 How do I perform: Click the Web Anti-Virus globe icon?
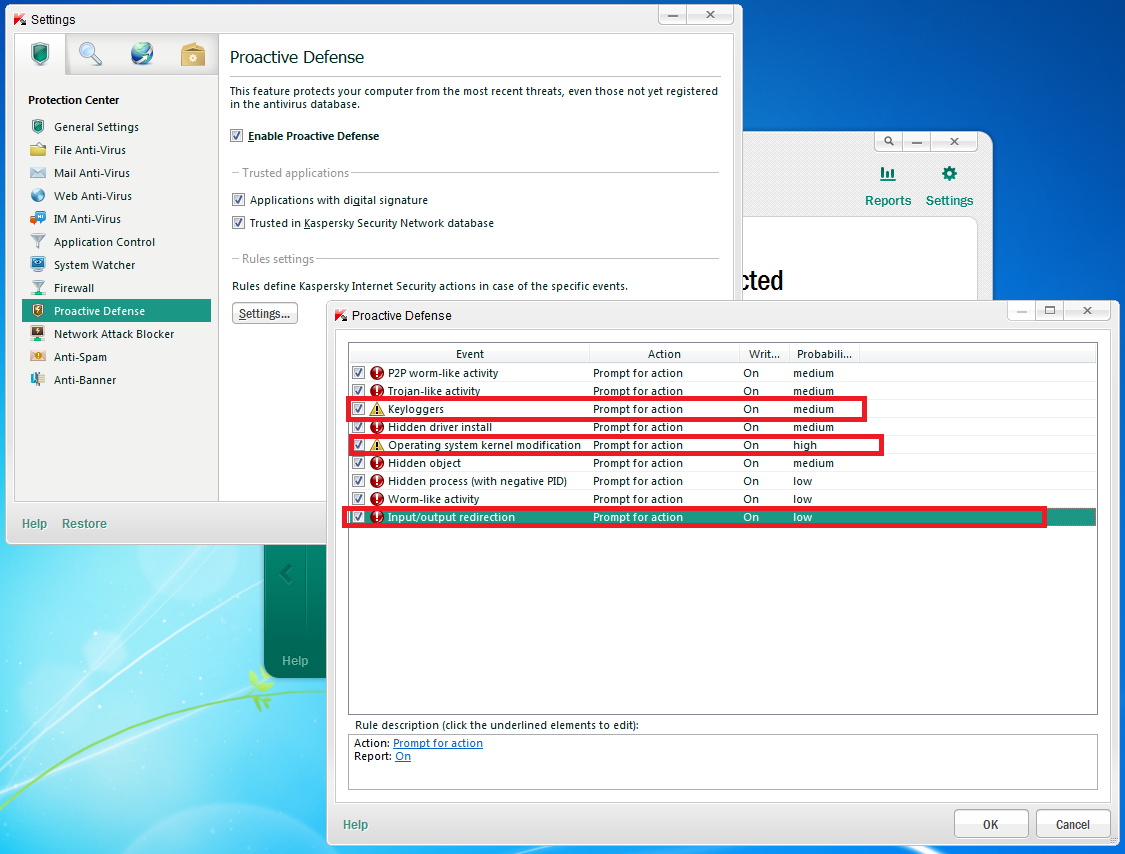coord(38,195)
